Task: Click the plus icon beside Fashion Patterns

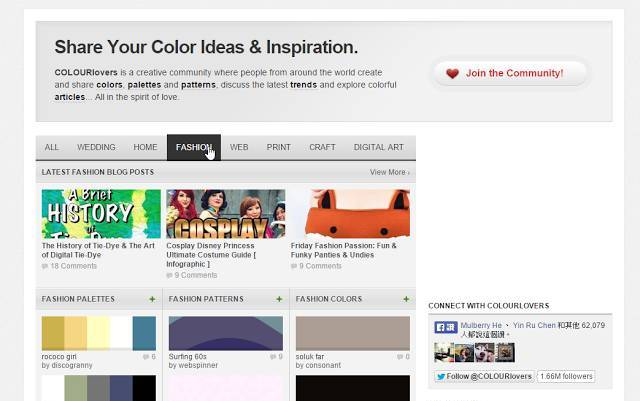Action: pyautogui.click(x=279, y=299)
